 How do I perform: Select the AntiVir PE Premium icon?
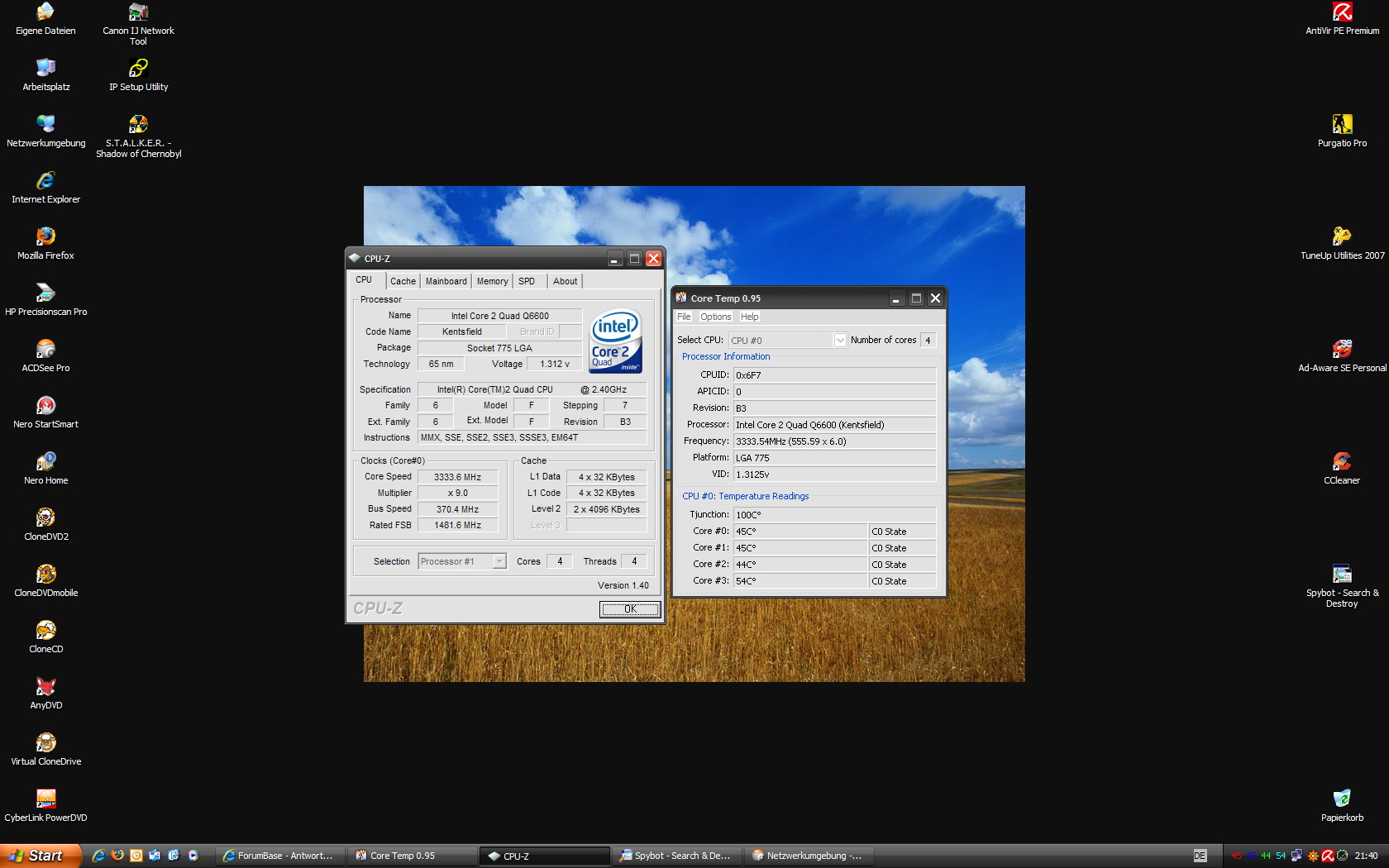click(x=1342, y=12)
